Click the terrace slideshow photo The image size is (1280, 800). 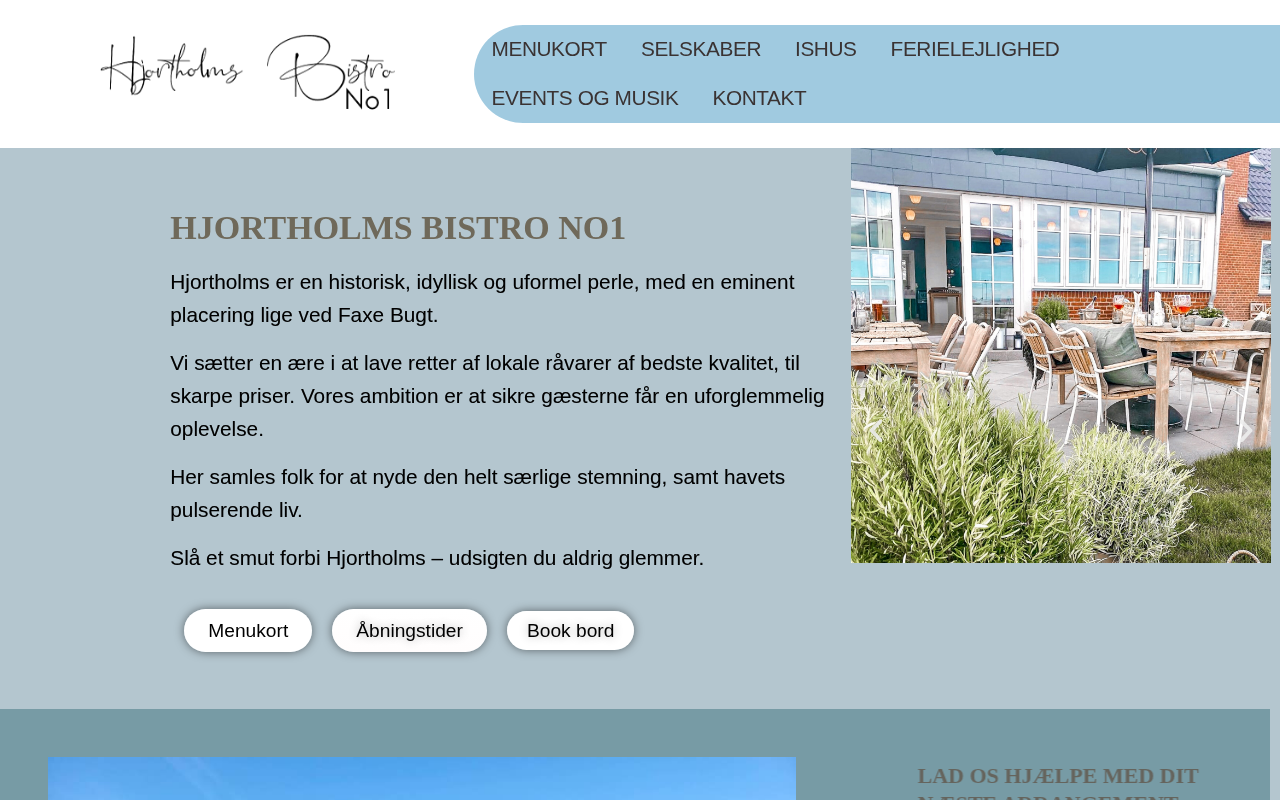(1061, 355)
